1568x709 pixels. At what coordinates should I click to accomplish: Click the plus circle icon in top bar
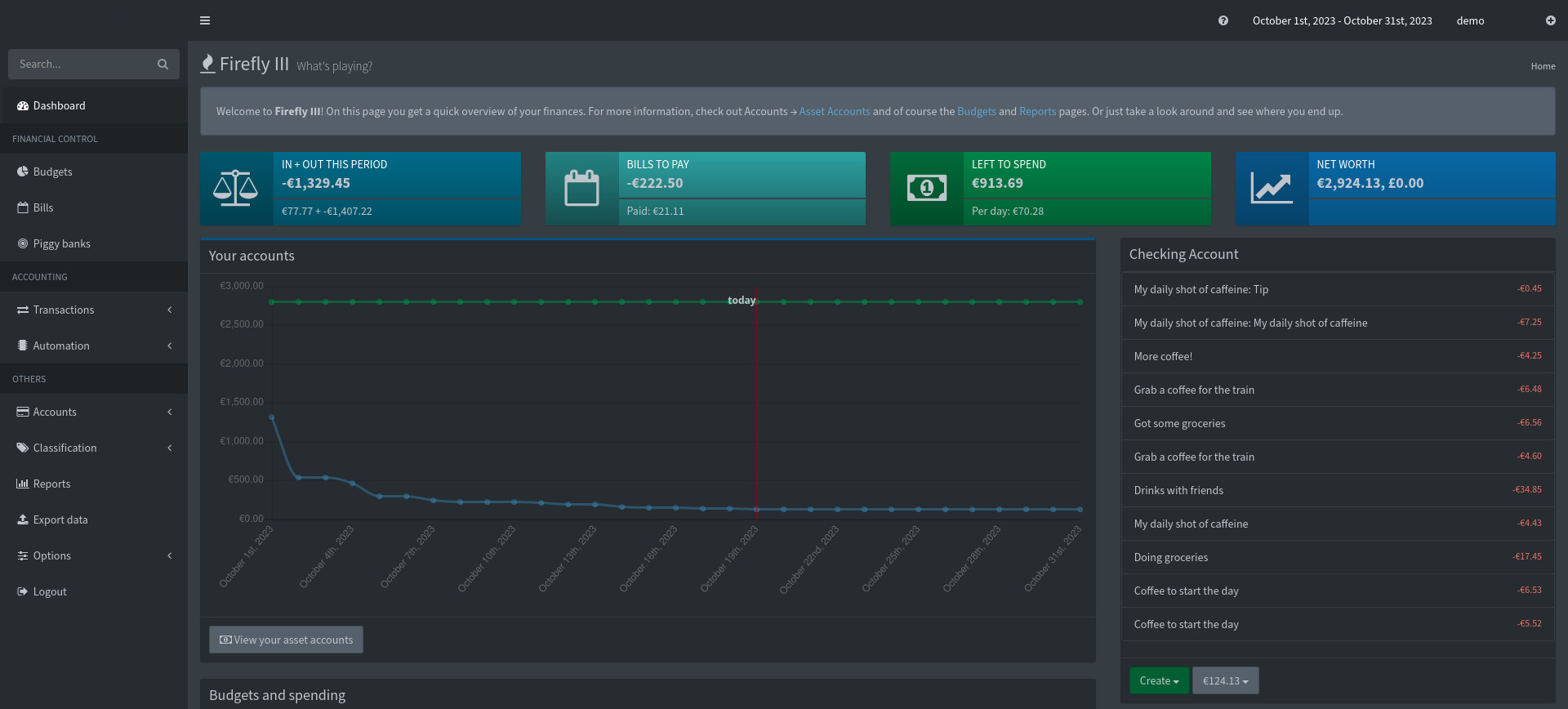pyautogui.click(x=1551, y=20)
